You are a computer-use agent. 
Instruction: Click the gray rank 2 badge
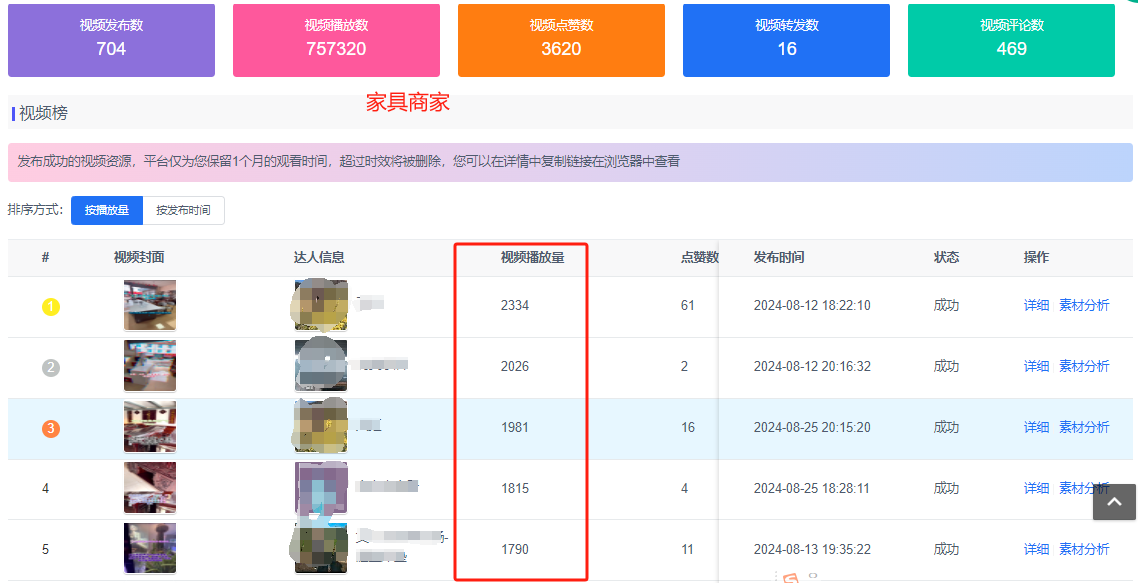[x=51, y=368]
